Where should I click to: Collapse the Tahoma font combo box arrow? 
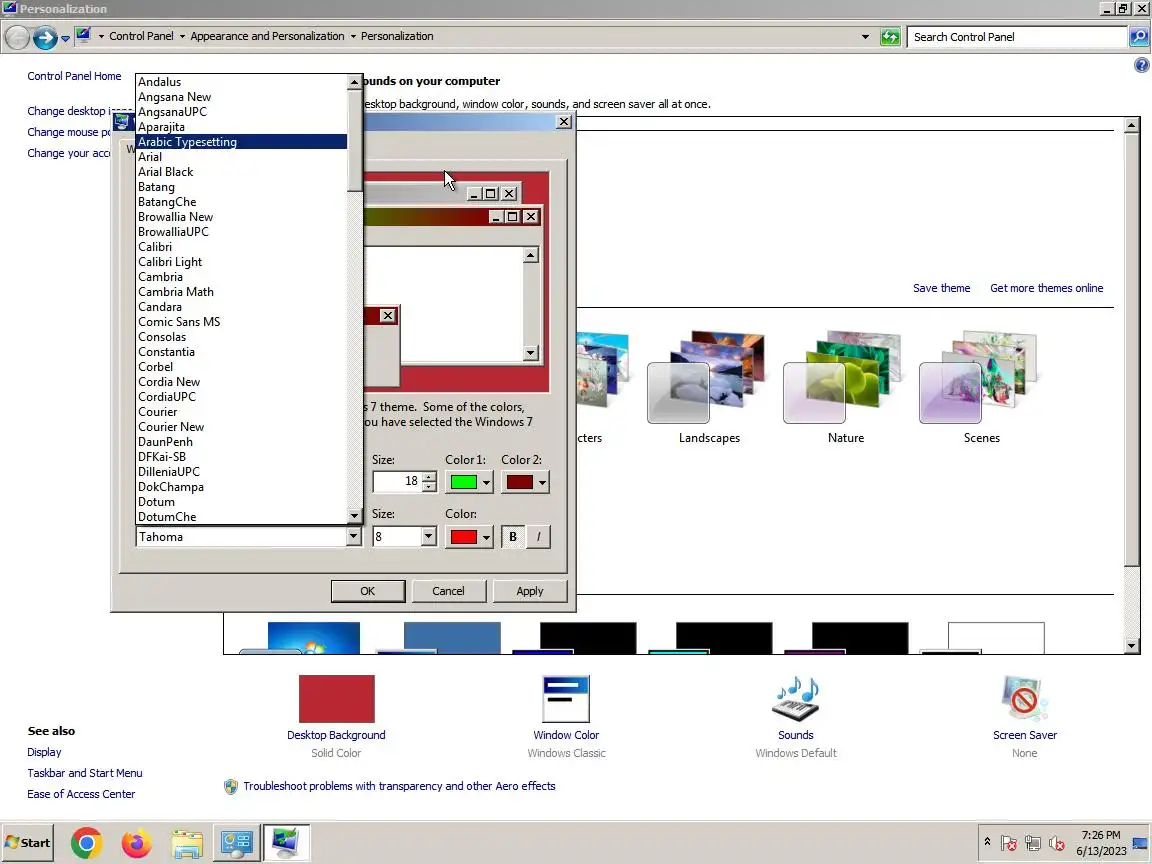(x=353, y=536)
